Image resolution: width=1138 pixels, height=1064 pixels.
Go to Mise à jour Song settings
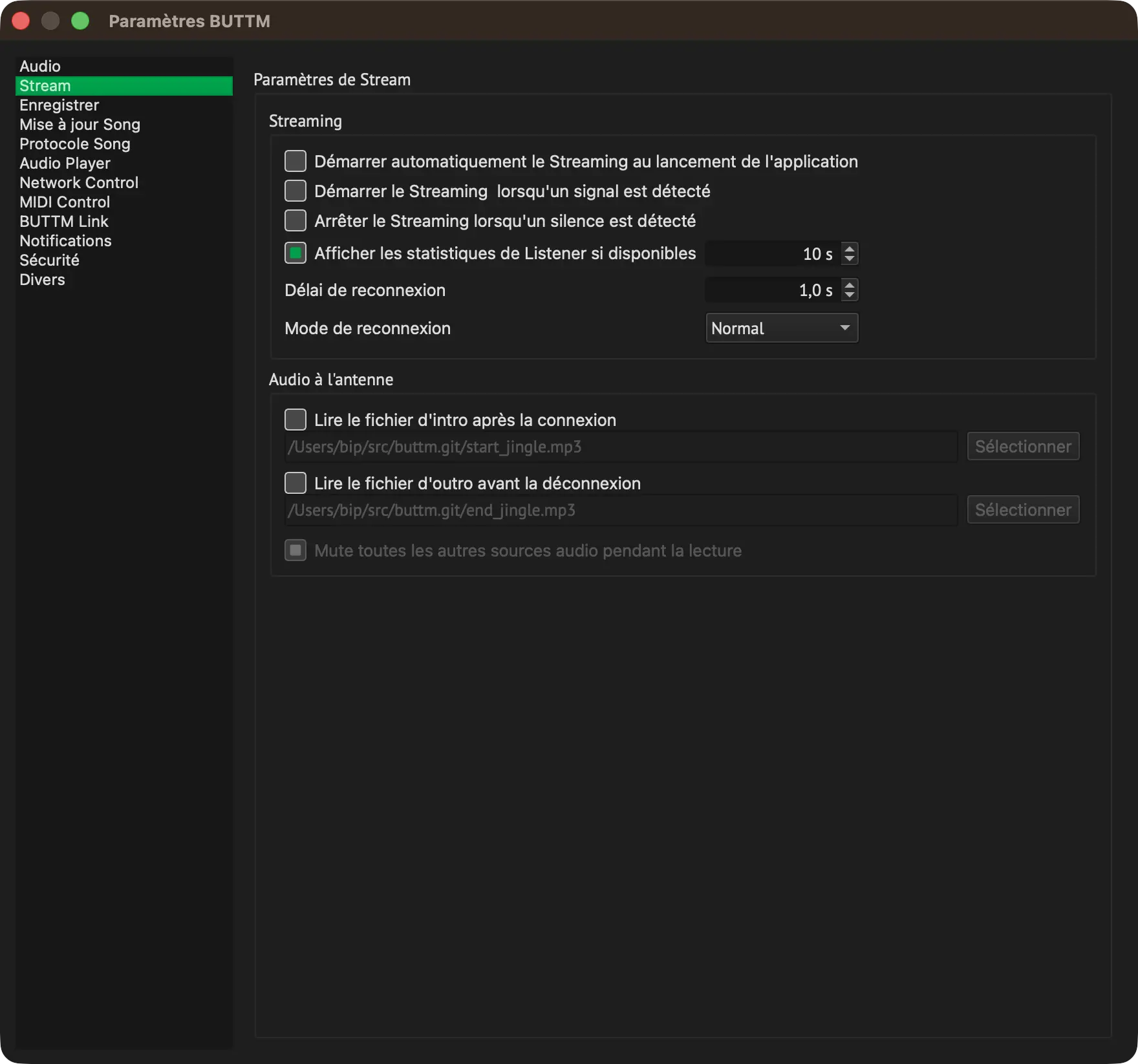coord(123,124)
